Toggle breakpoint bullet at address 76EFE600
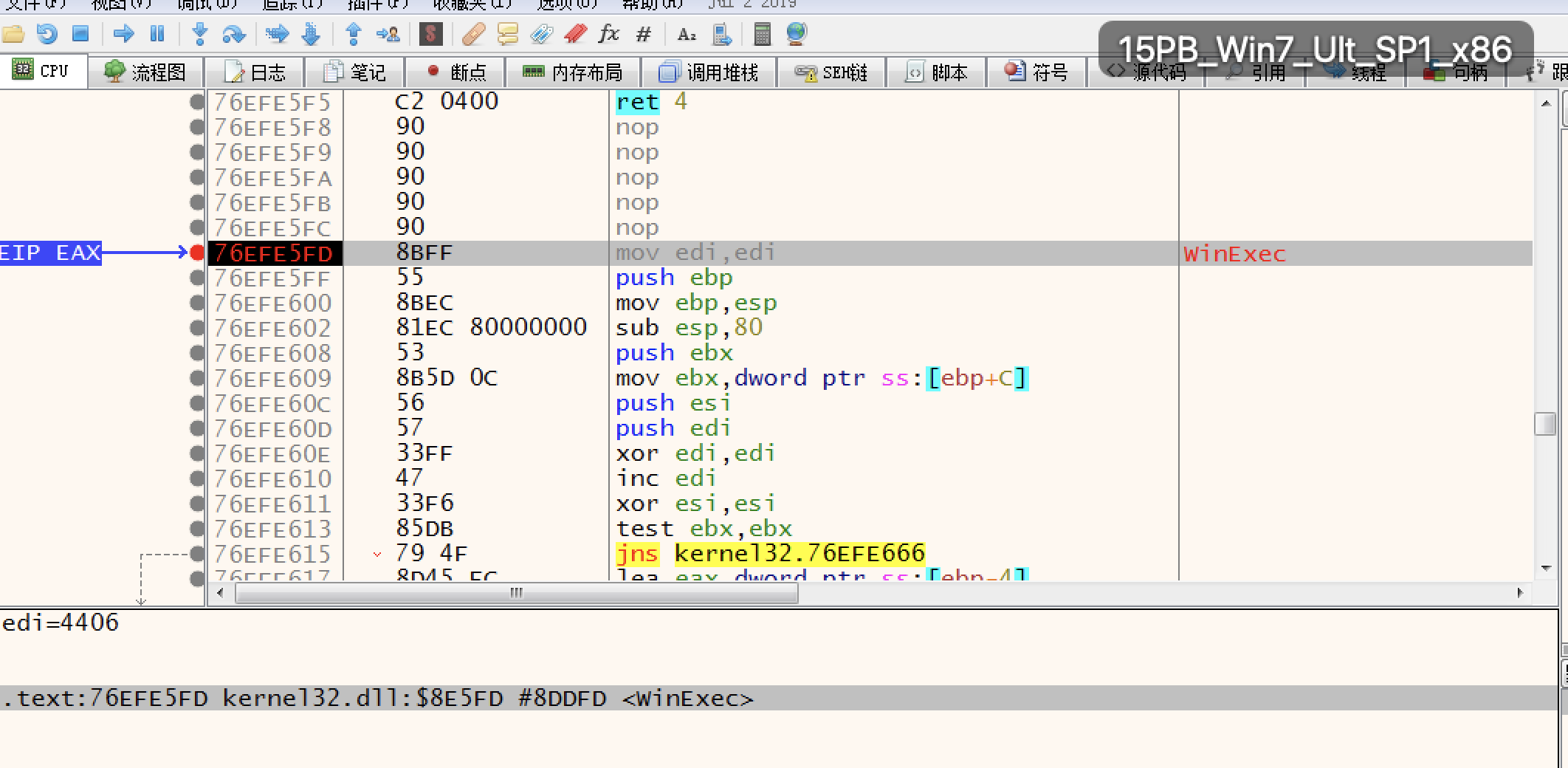The height and width of the screenshot is (768, 1568). [197, 304]
